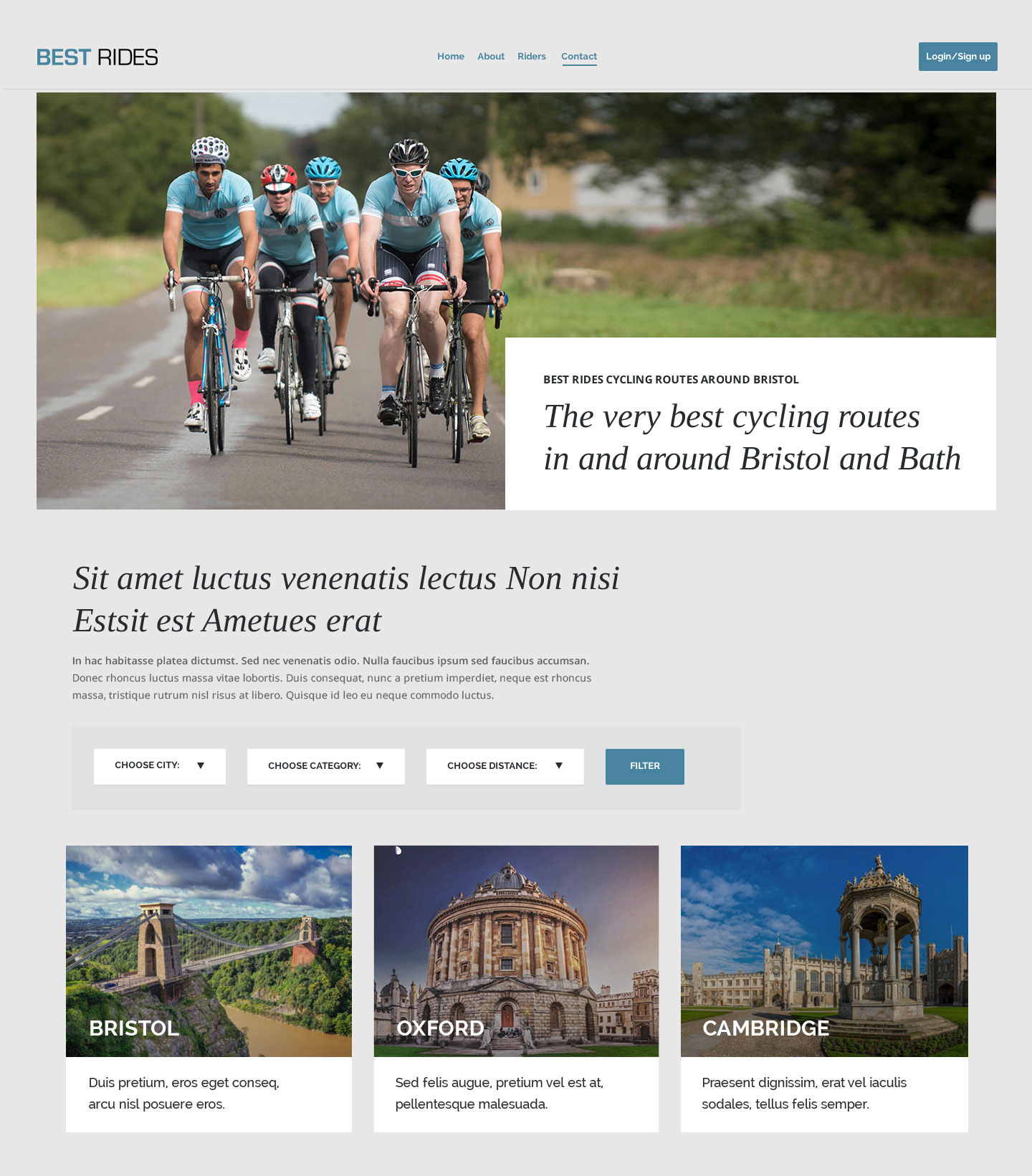
Task: Open the Riders nav link
Action: click(532, 57)
